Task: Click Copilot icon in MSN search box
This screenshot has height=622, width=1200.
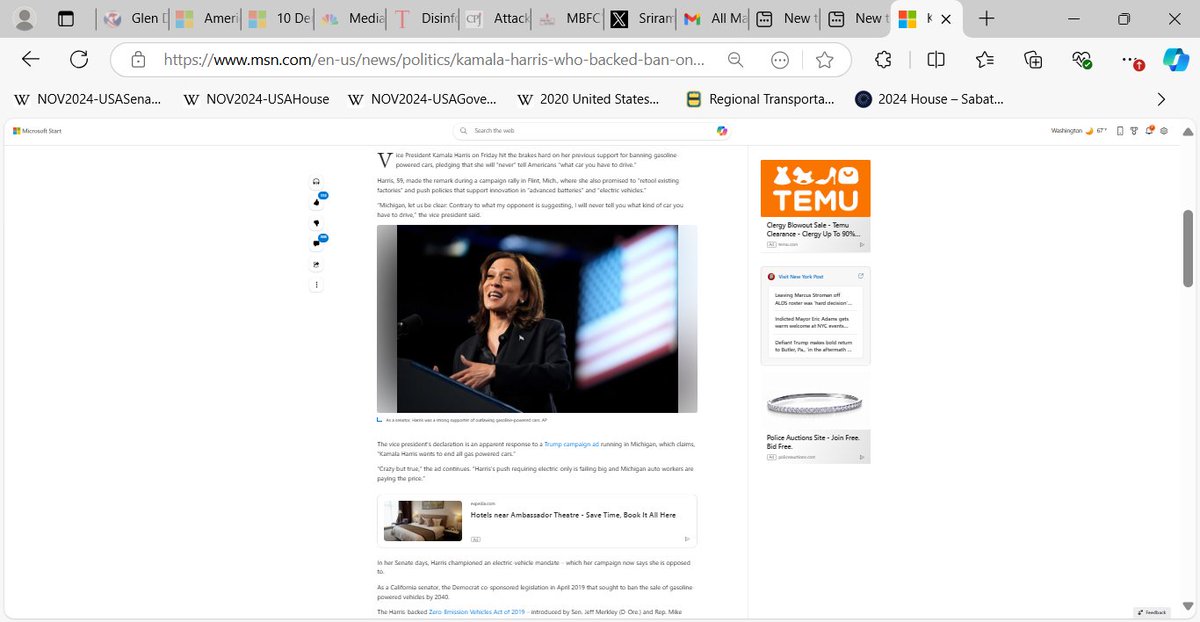Action: [x=722, y=131]
